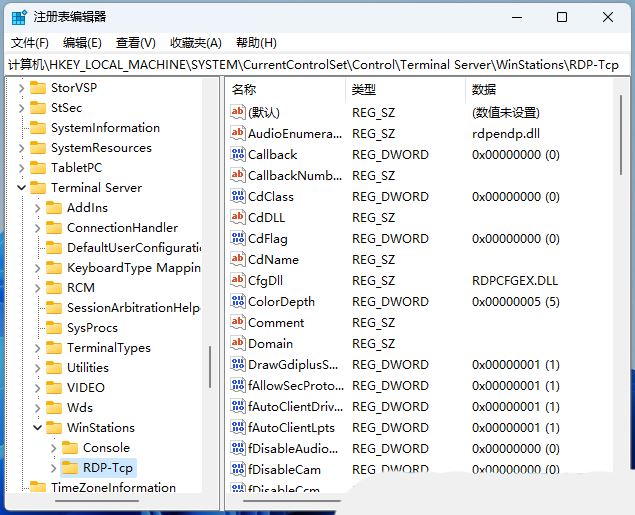Click the string icon of the (默认) value
The height and width of the screenshot is (515, 635).
pos(238,112)
